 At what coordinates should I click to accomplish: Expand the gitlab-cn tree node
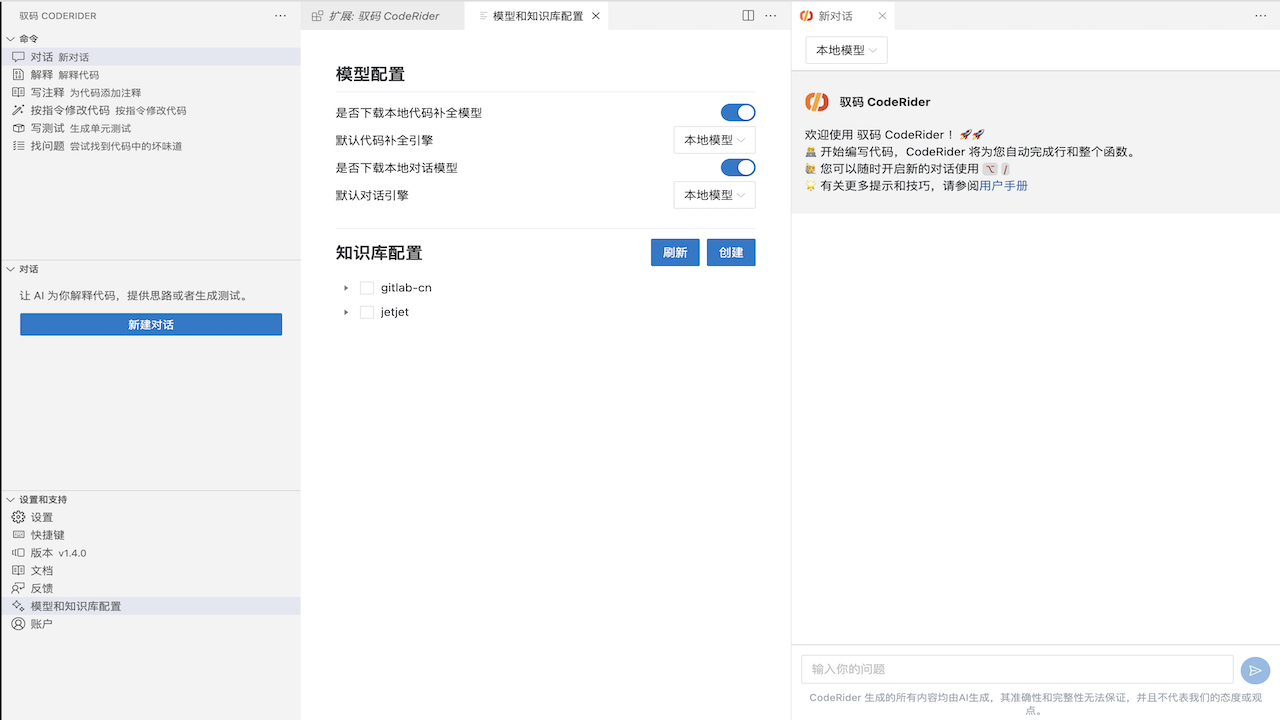click(346, 288)
